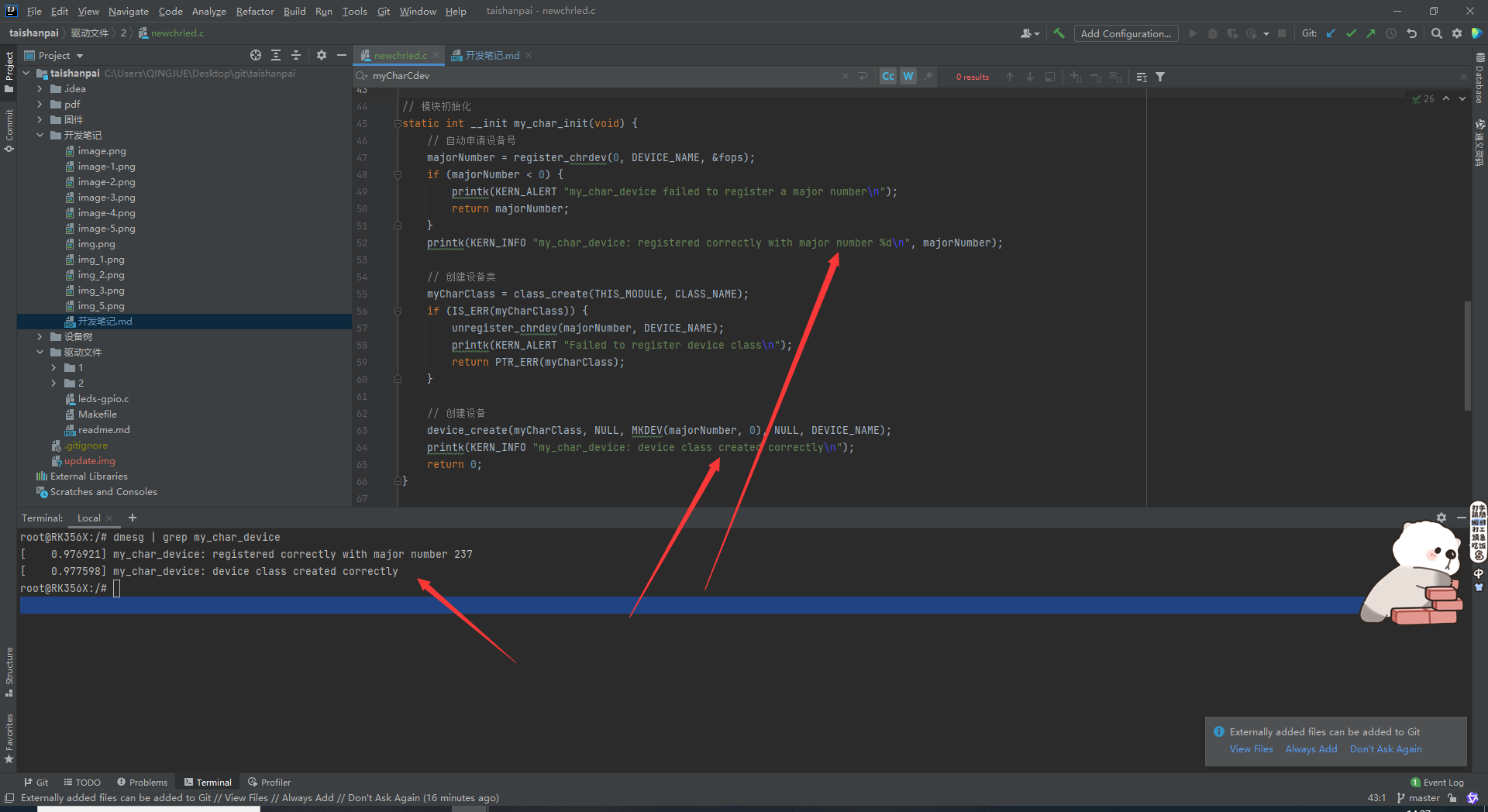The width and height of the screenshot is (1488, 812).
Task: Collapse all in Project panel
Action: (296, 55)
